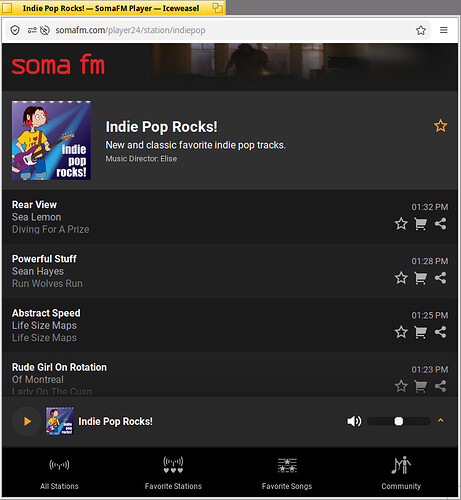461x500 pixels.
Task: Star the song Powerful Stuff
Action: (x=401, y=278)
